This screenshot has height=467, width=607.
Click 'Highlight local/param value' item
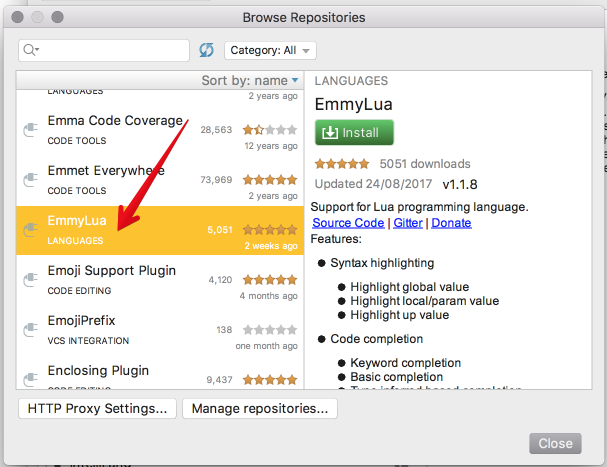[424, 301]
